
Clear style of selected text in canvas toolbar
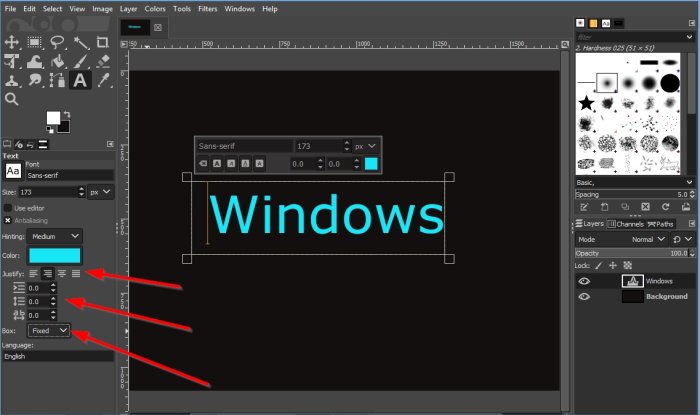(x=203, y=164)
